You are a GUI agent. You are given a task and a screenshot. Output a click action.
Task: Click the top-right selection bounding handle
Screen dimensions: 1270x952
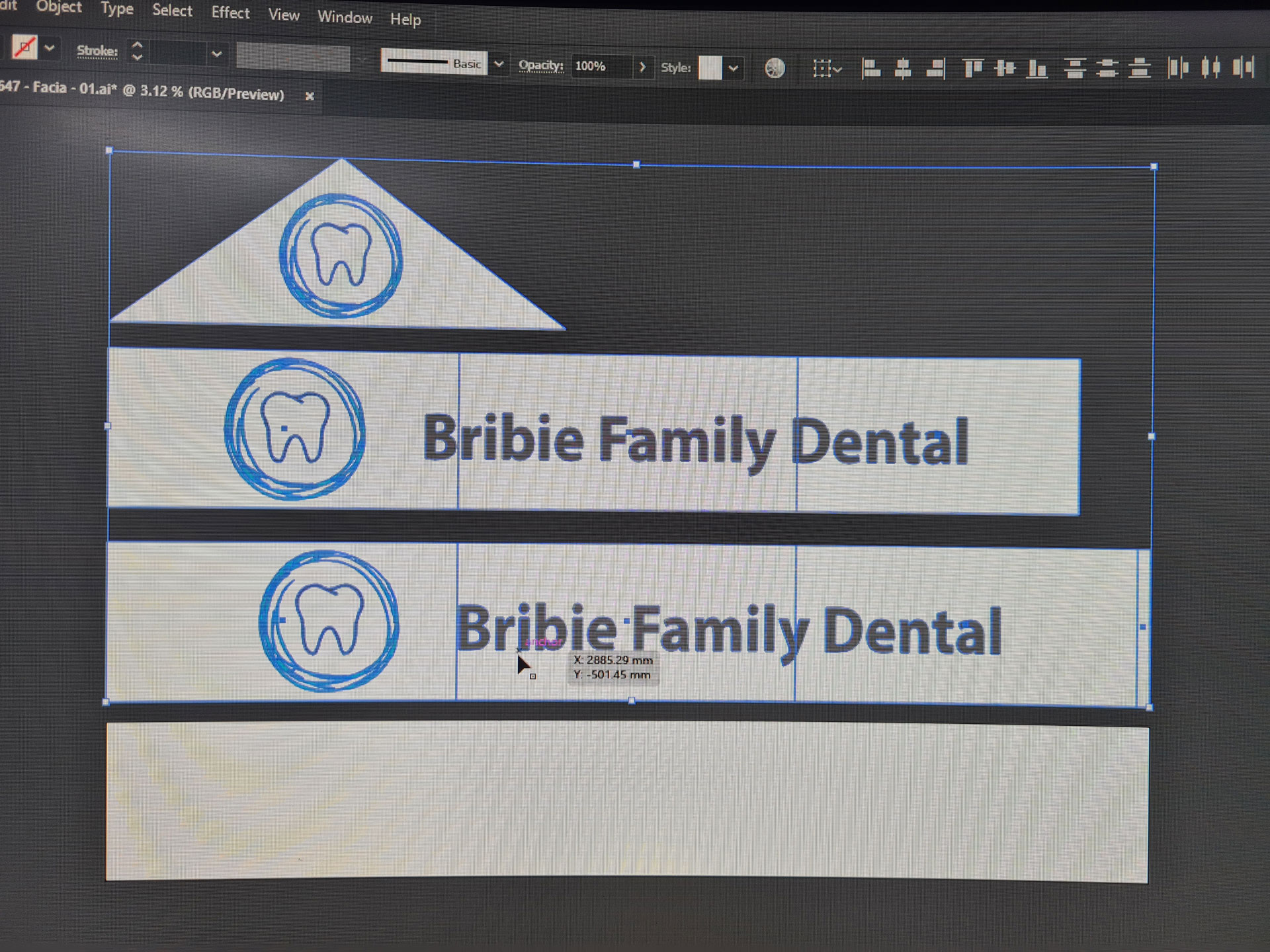click(x=1154, y=167)
